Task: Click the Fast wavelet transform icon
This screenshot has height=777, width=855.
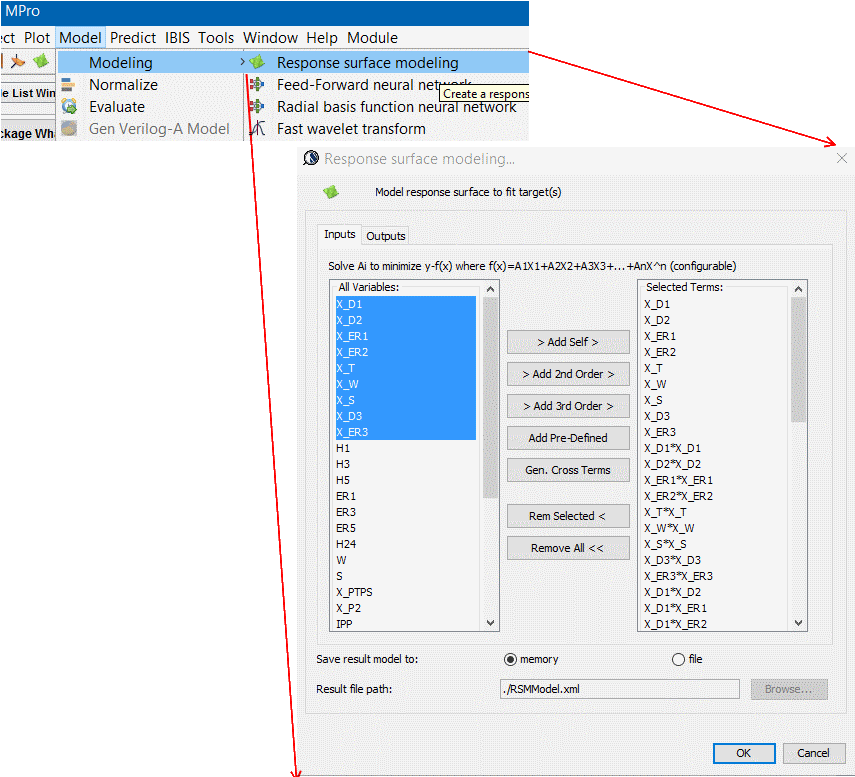Action: coord(258,129)
